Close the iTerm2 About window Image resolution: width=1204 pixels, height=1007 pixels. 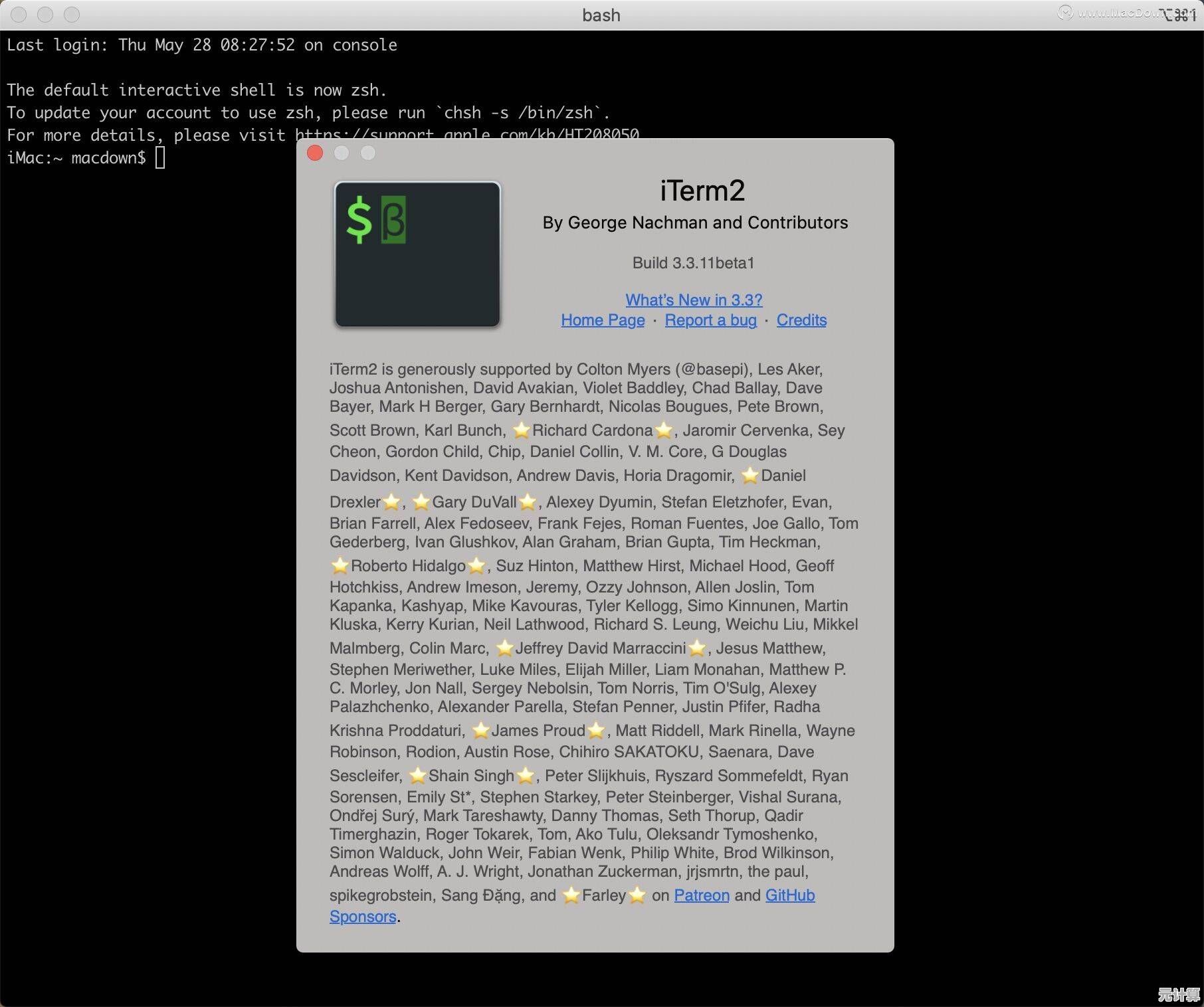315,153
